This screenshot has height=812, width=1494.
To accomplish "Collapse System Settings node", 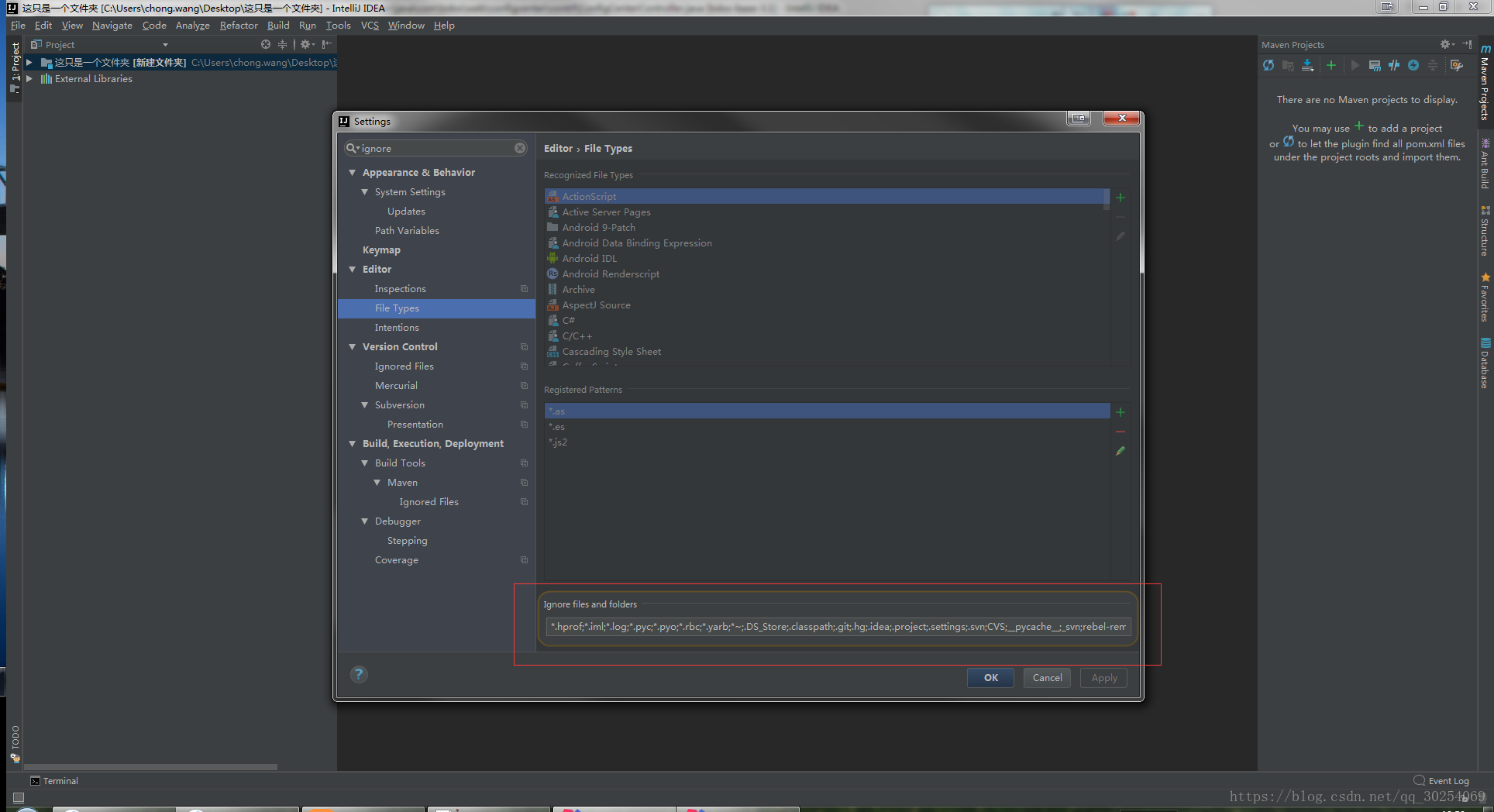I will pyautogui.click(x=365, y=191).
